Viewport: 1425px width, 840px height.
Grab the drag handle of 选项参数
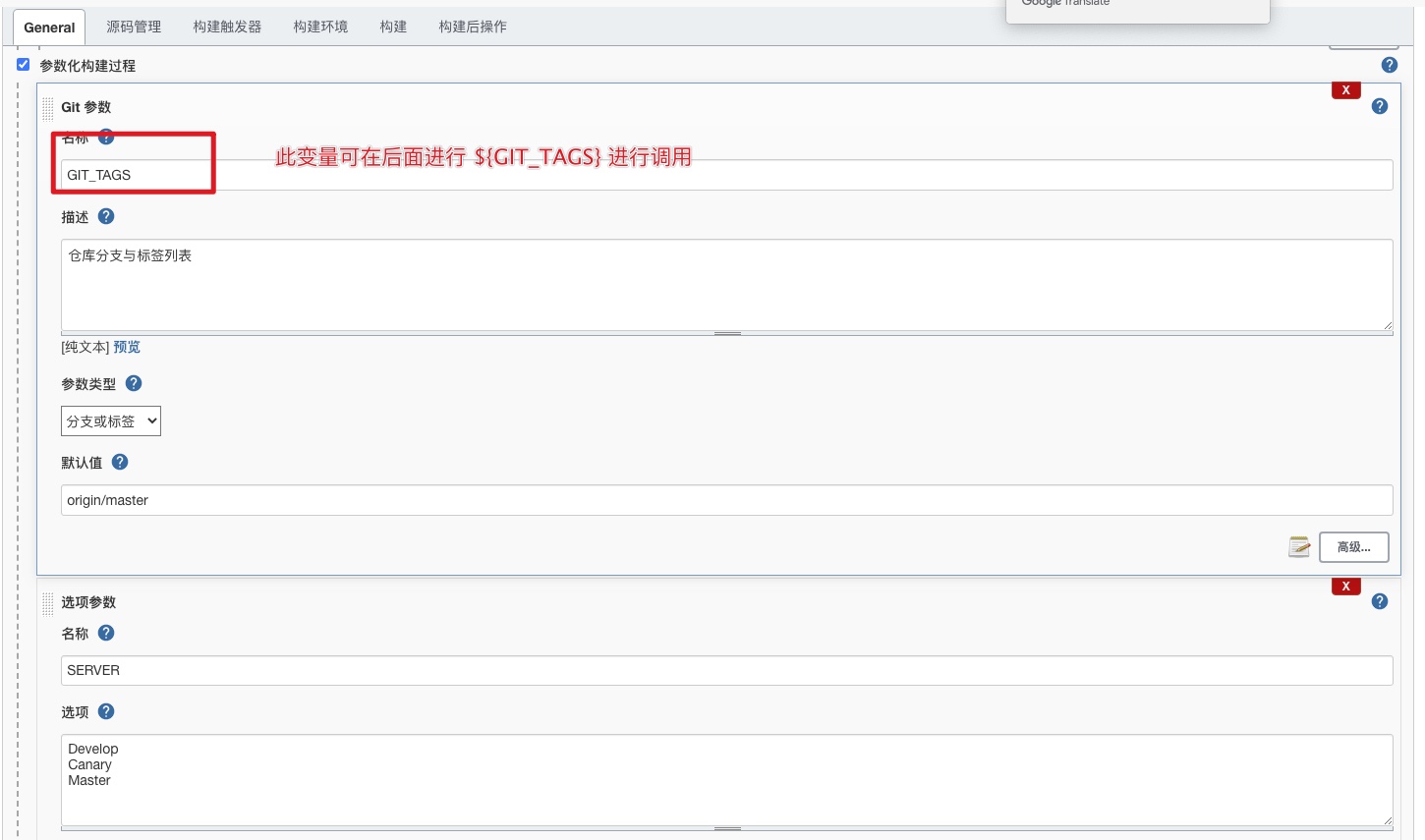[x=47, y=603]
